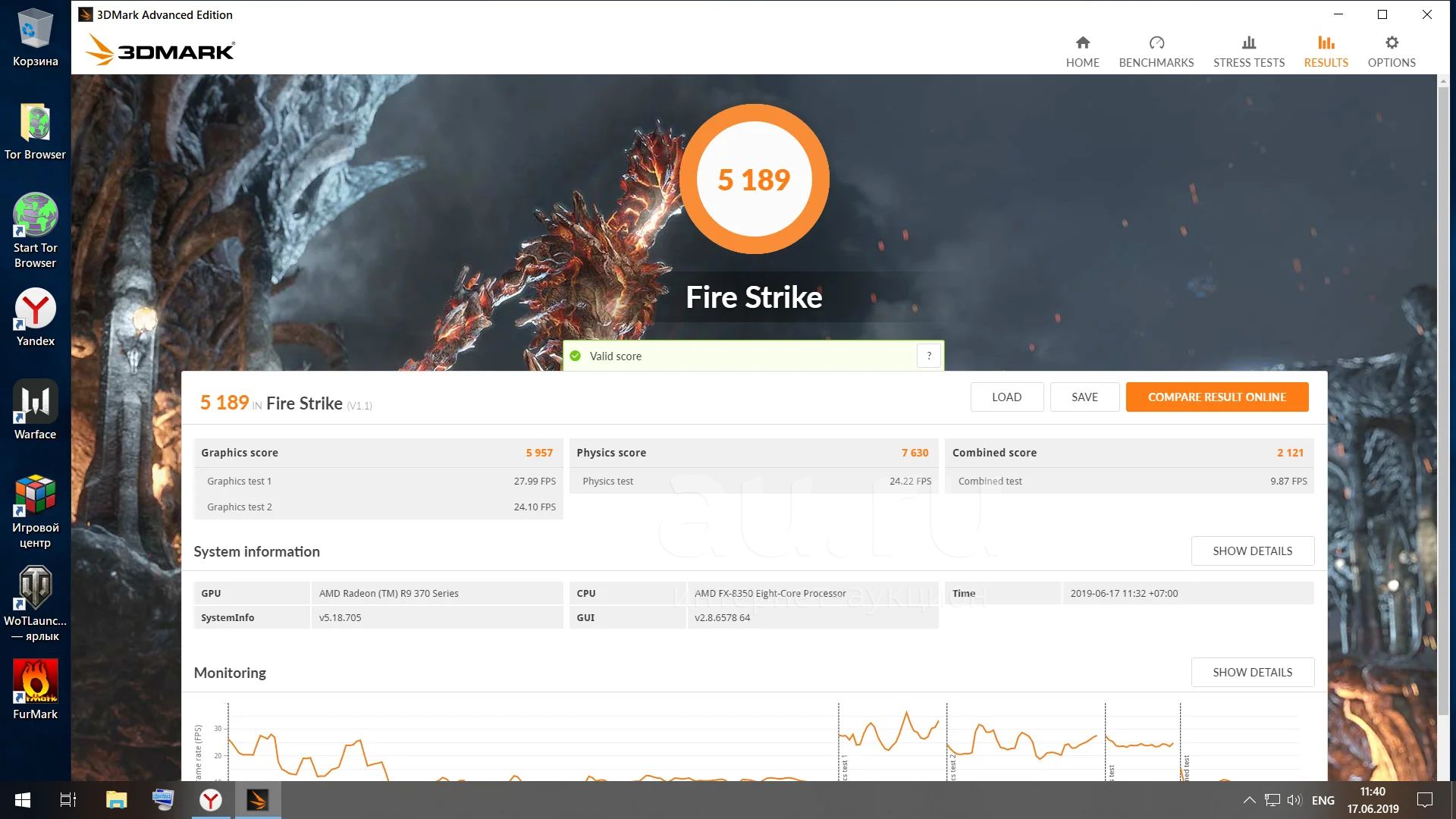Click the 3DMark taskbar icon
The height and width of the screenshot is (819, 1456).
pyautogui.click(x=258, y=800)
